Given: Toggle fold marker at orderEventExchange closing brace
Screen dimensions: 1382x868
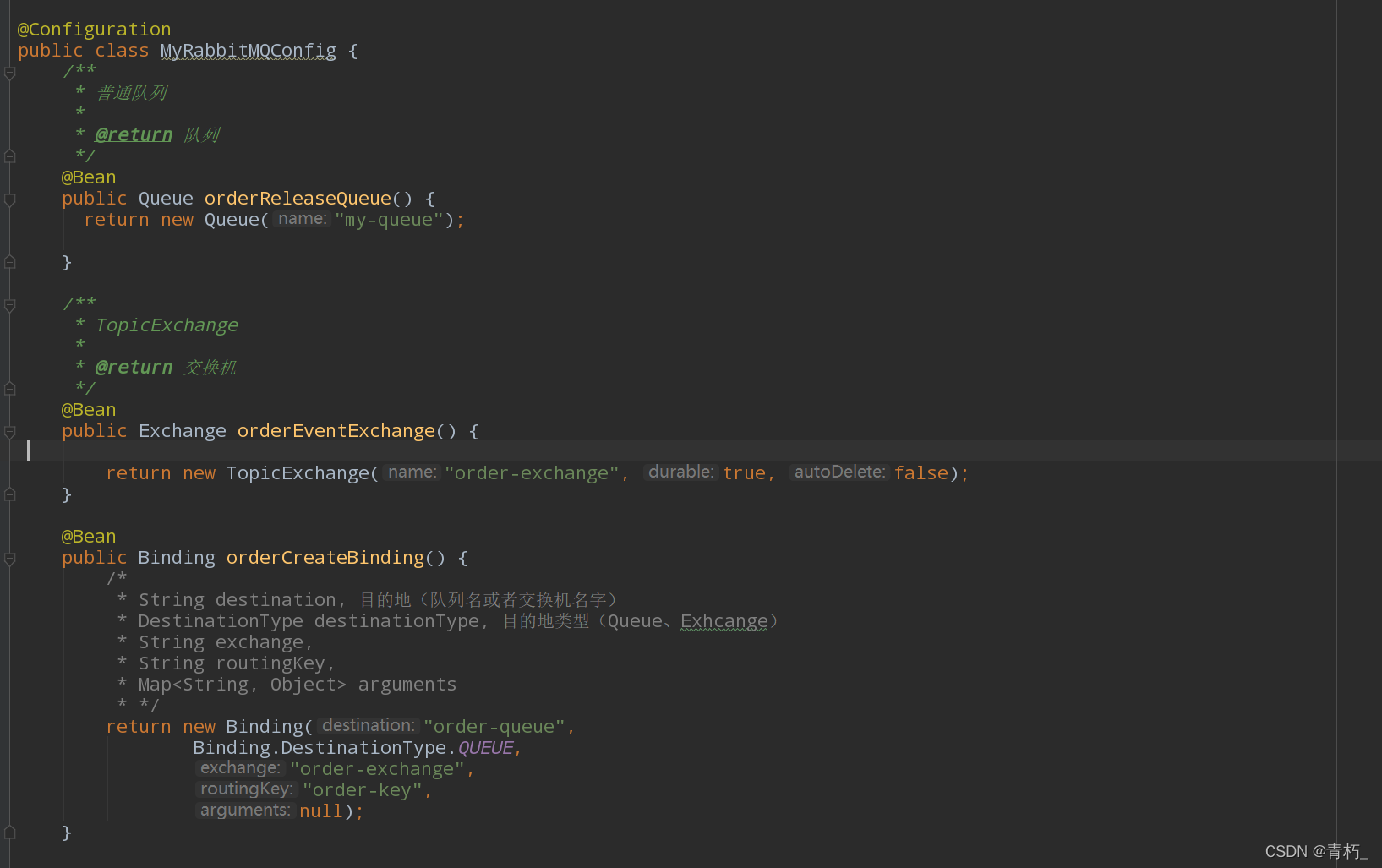Looking at the screenshot, I should pos(10,494).
